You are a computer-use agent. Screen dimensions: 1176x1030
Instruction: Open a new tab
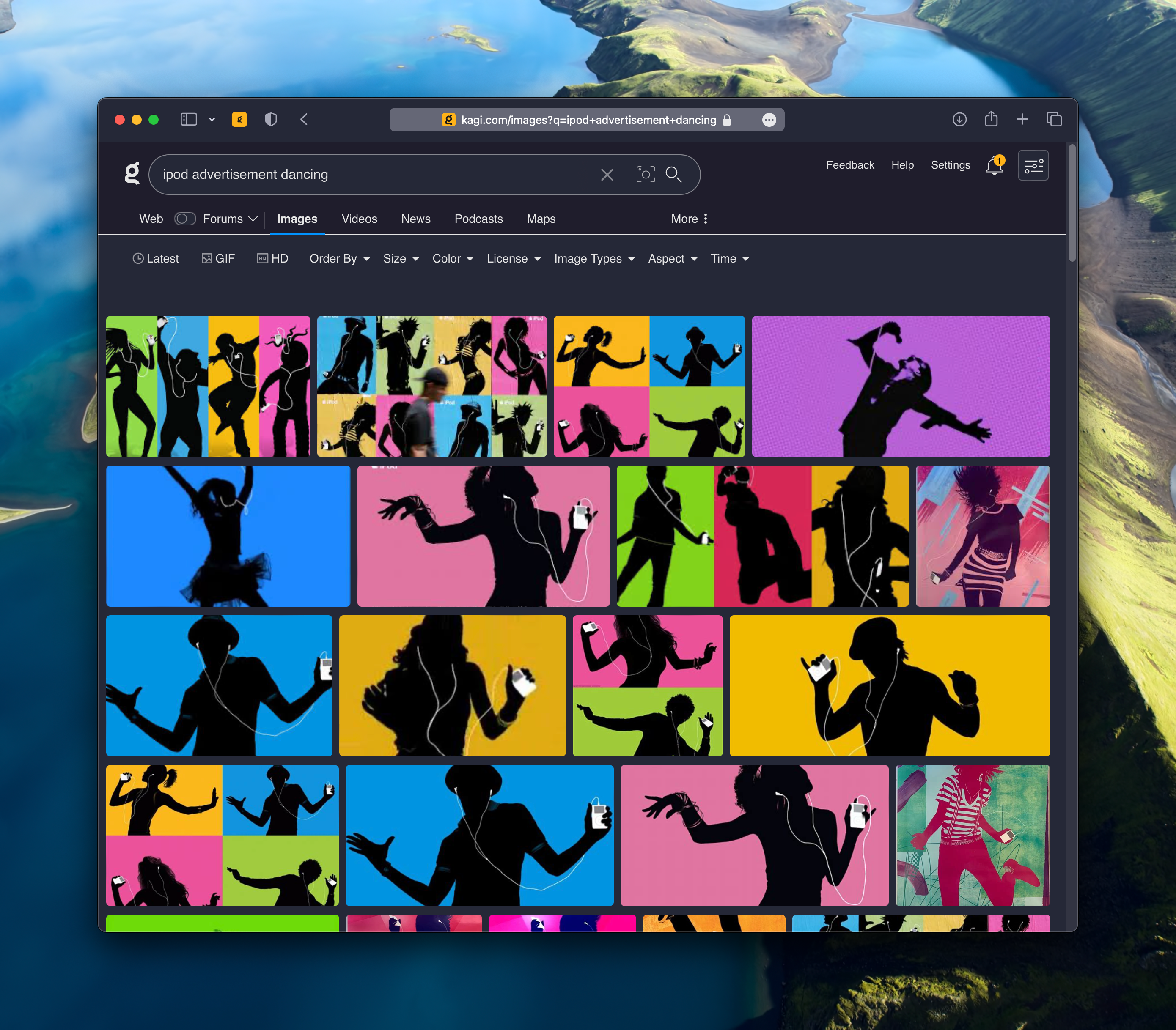tap(1022, 119)
